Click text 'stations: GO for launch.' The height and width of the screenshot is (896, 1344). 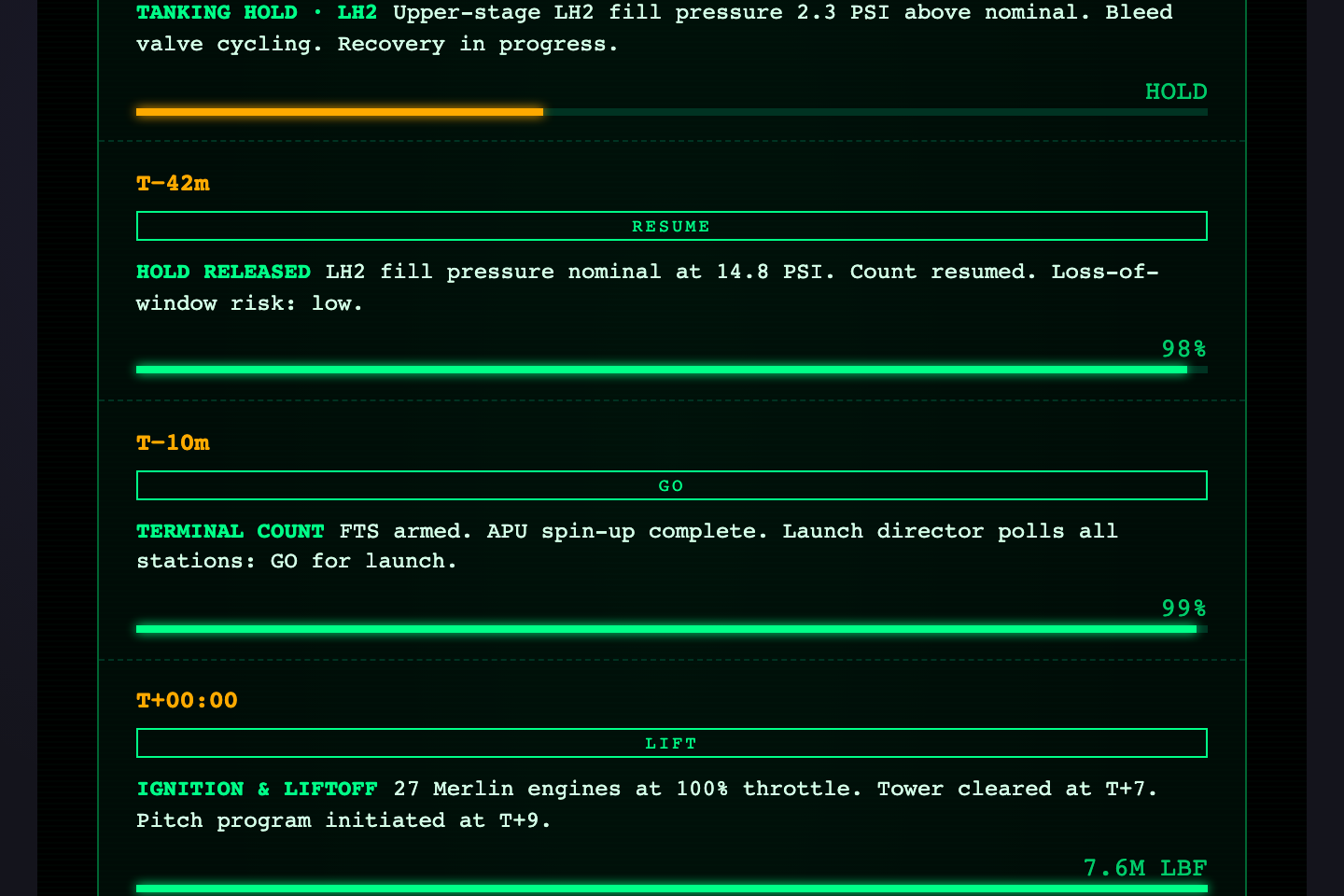(x=297, y=561)
